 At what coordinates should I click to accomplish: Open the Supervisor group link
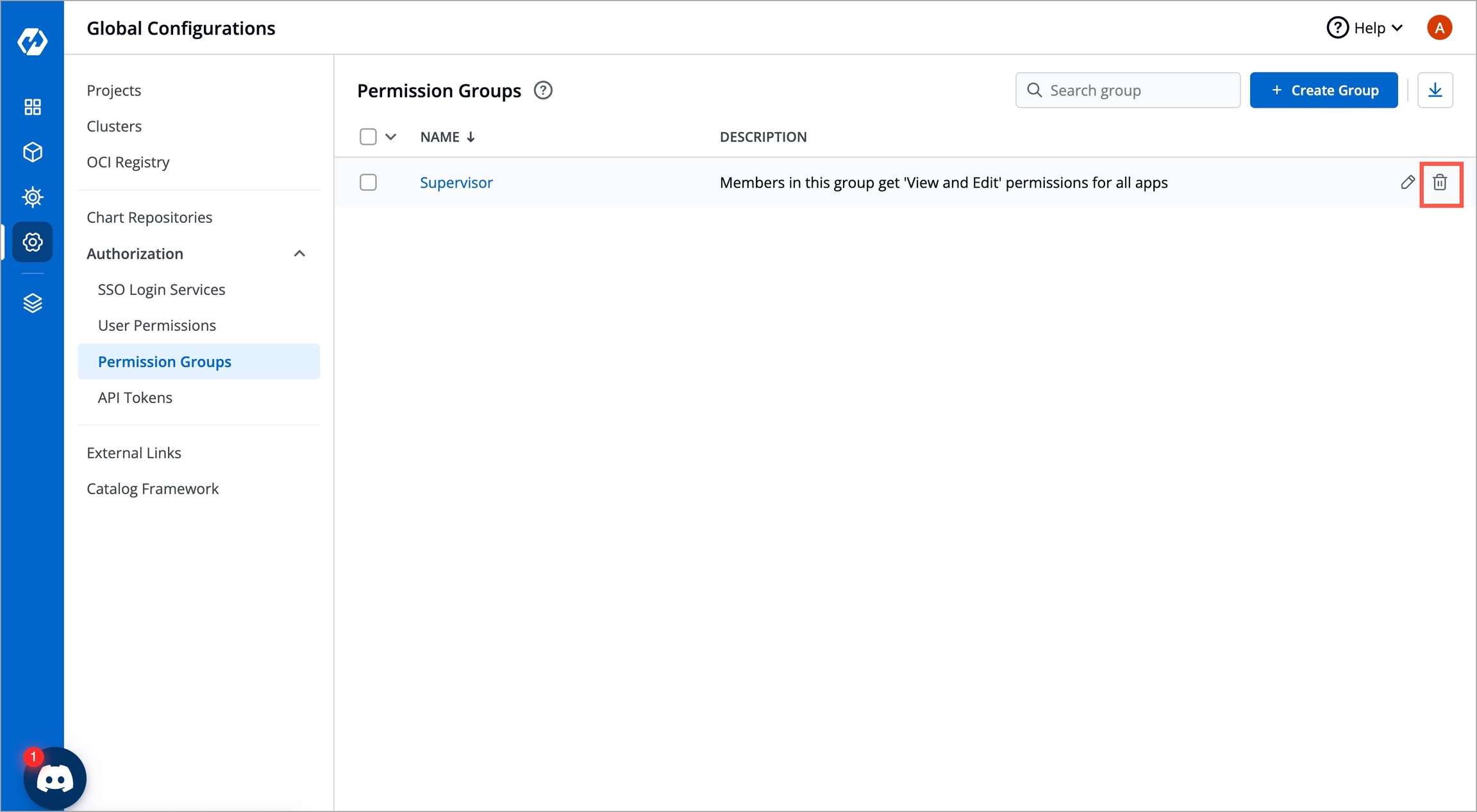click(456, 183)
